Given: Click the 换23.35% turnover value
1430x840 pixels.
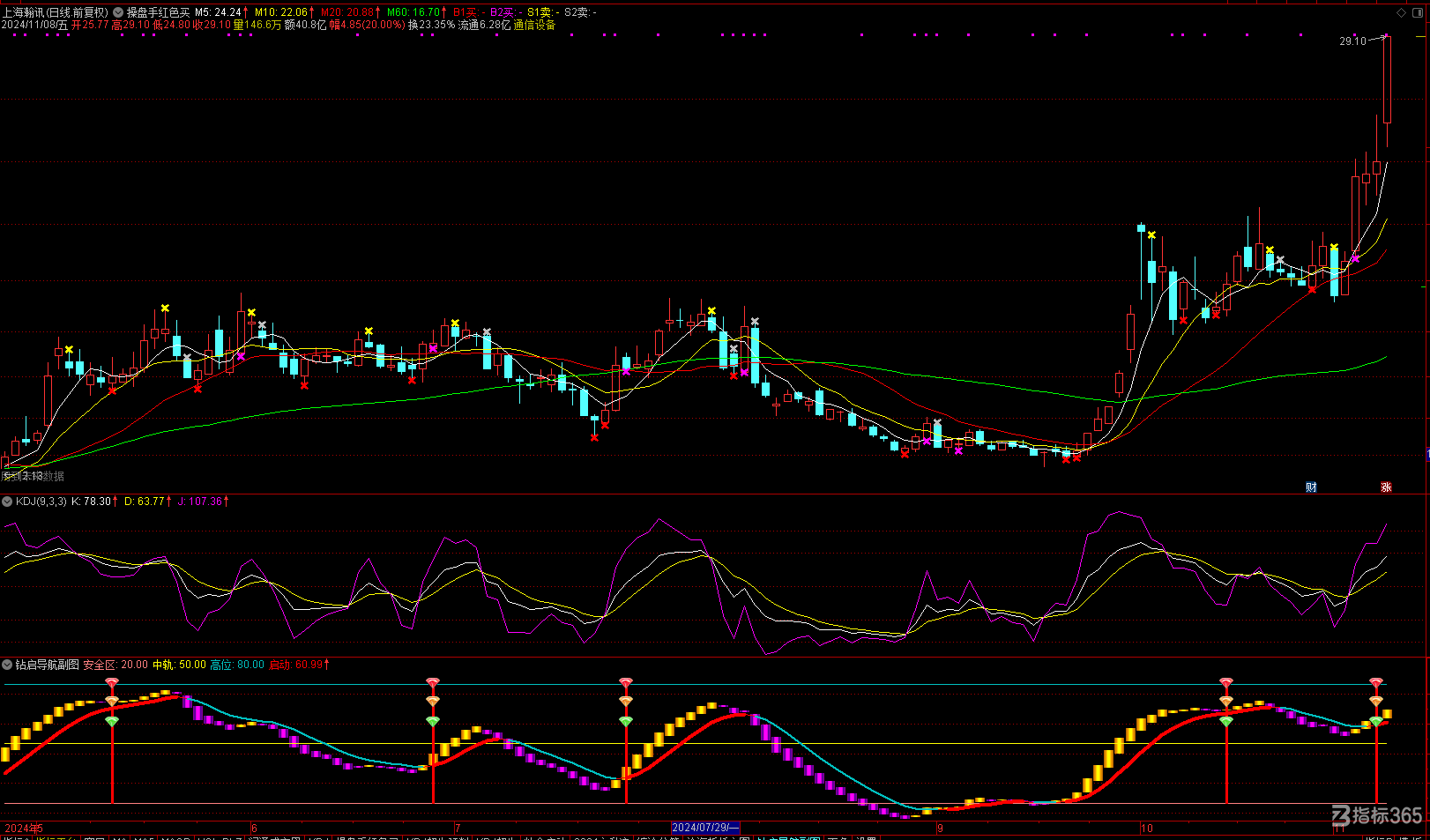Looking at the screenshot, I should [431, 25].
